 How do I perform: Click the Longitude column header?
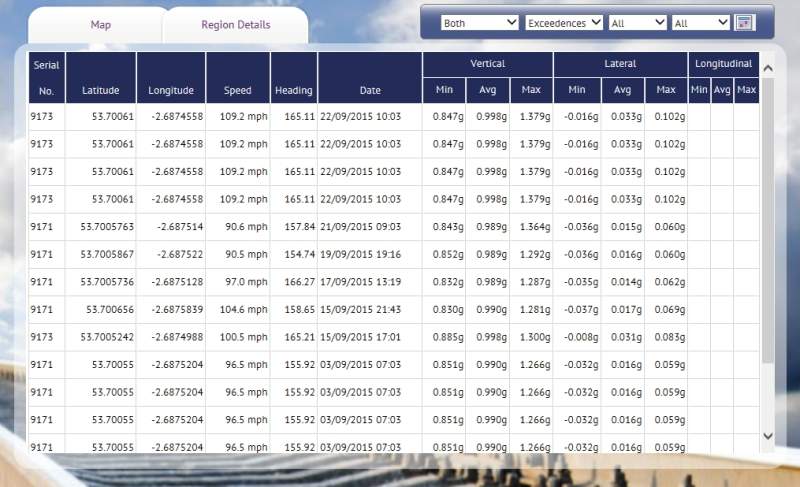[171, 90]
